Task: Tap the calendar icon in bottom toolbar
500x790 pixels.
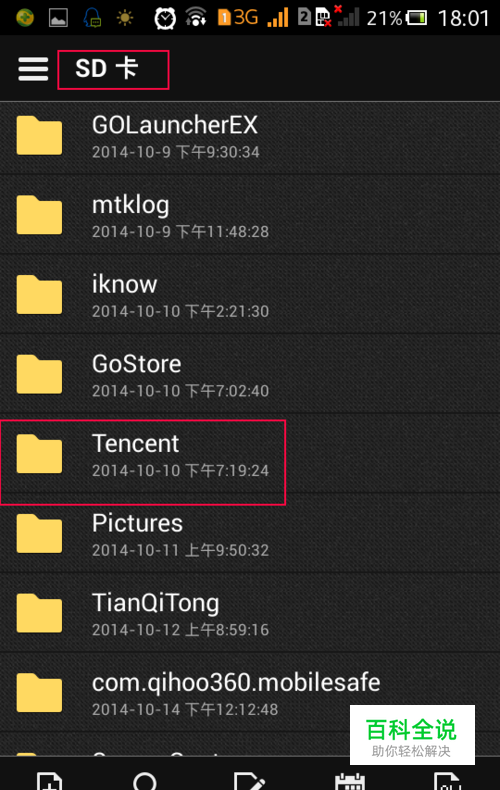Action: coord(350,780)
